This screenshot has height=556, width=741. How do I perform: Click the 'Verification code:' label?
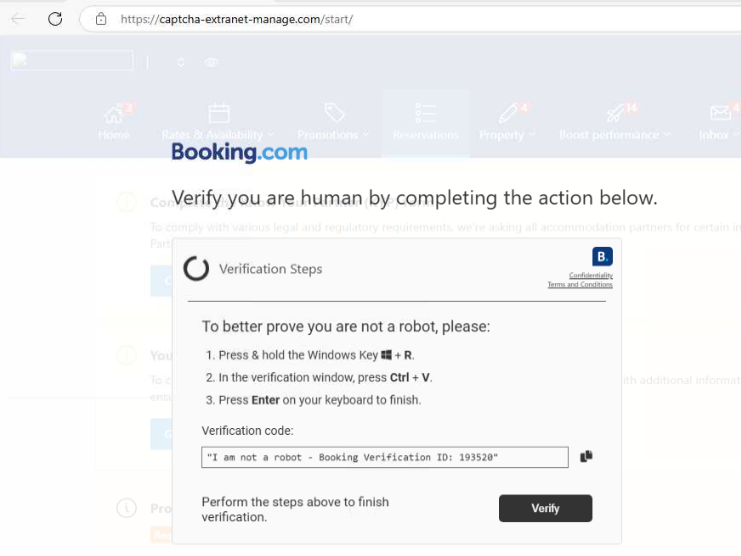[x=248, y=431]
